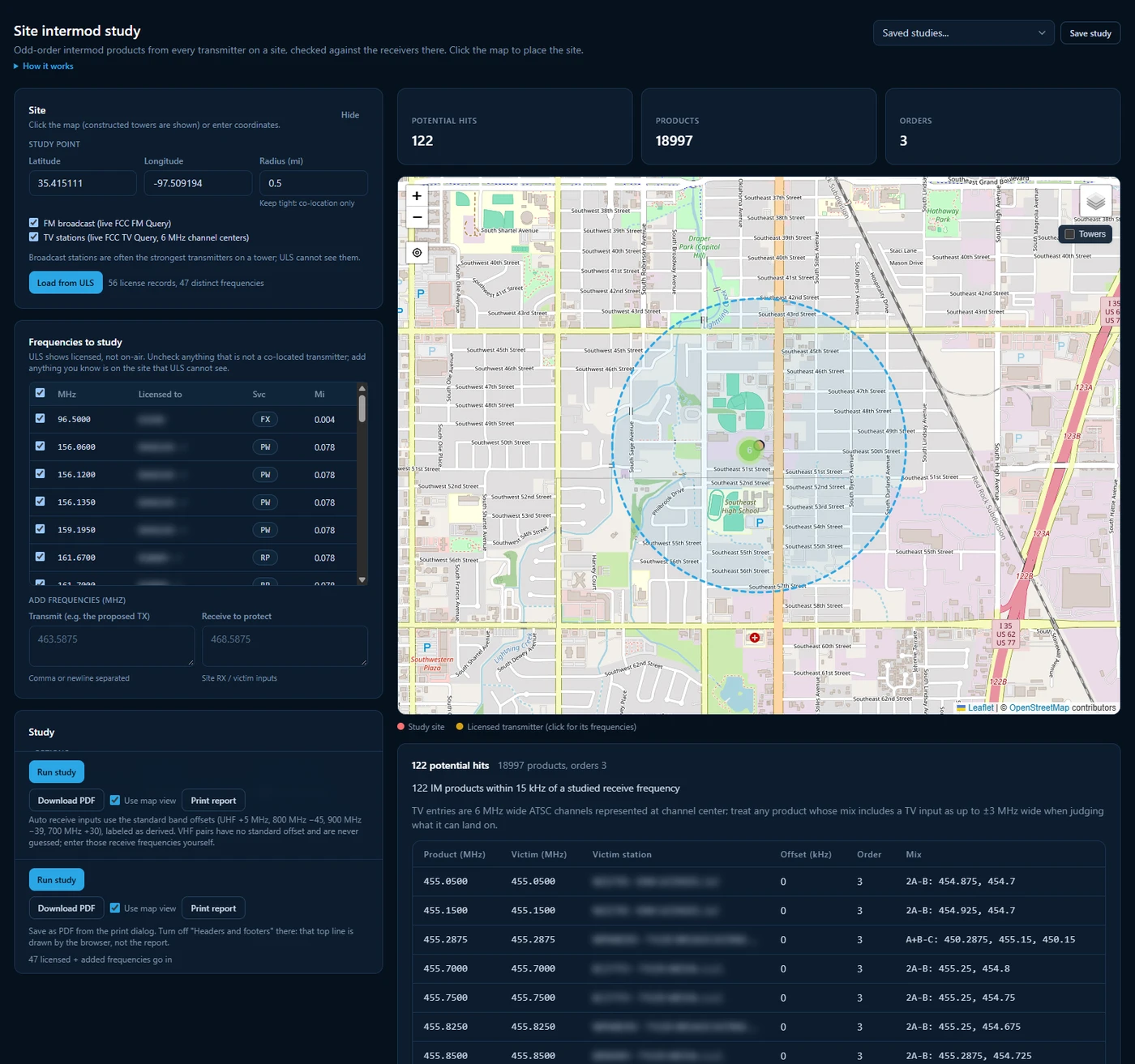The height and width of the screenshot is (1064, 1135).
Task: Click the orange licensed transmitter marker on map
Action: [x=760, y=445]
